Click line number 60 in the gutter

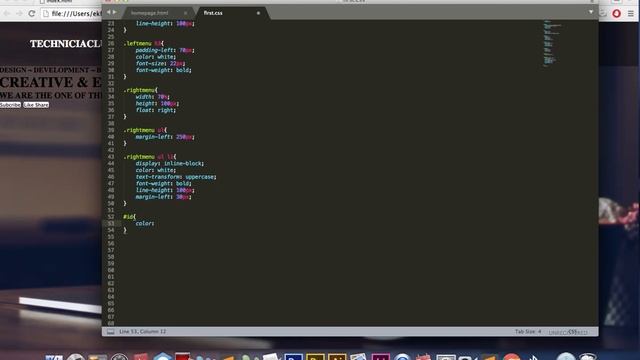click(111, 270)
